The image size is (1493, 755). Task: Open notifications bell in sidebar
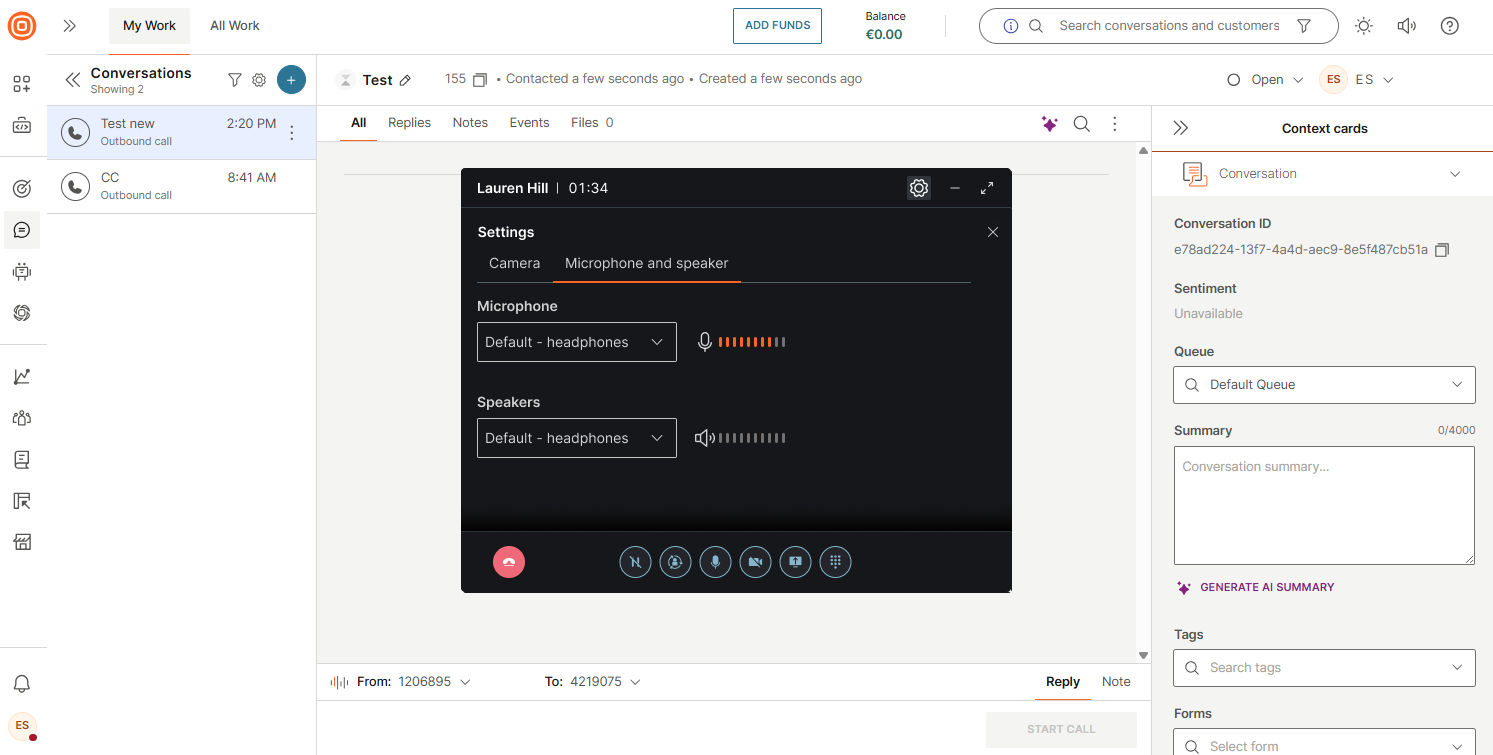pos(22,684)
